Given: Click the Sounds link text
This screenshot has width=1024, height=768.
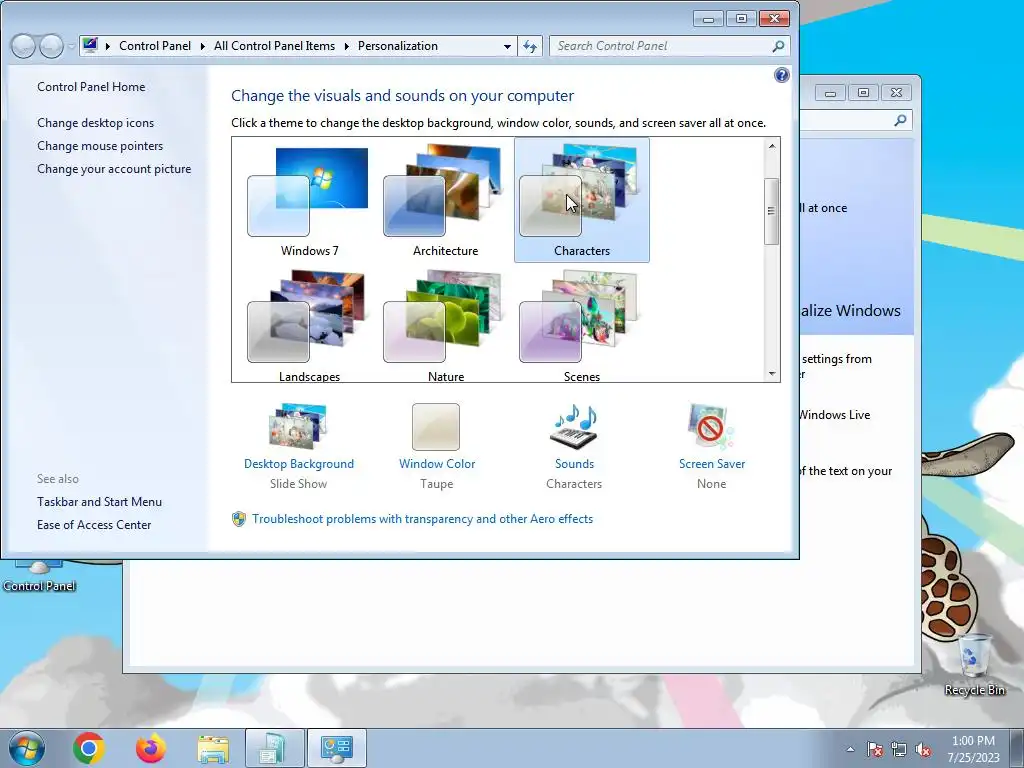Looking at the screenshot, I should pos(574,464).
